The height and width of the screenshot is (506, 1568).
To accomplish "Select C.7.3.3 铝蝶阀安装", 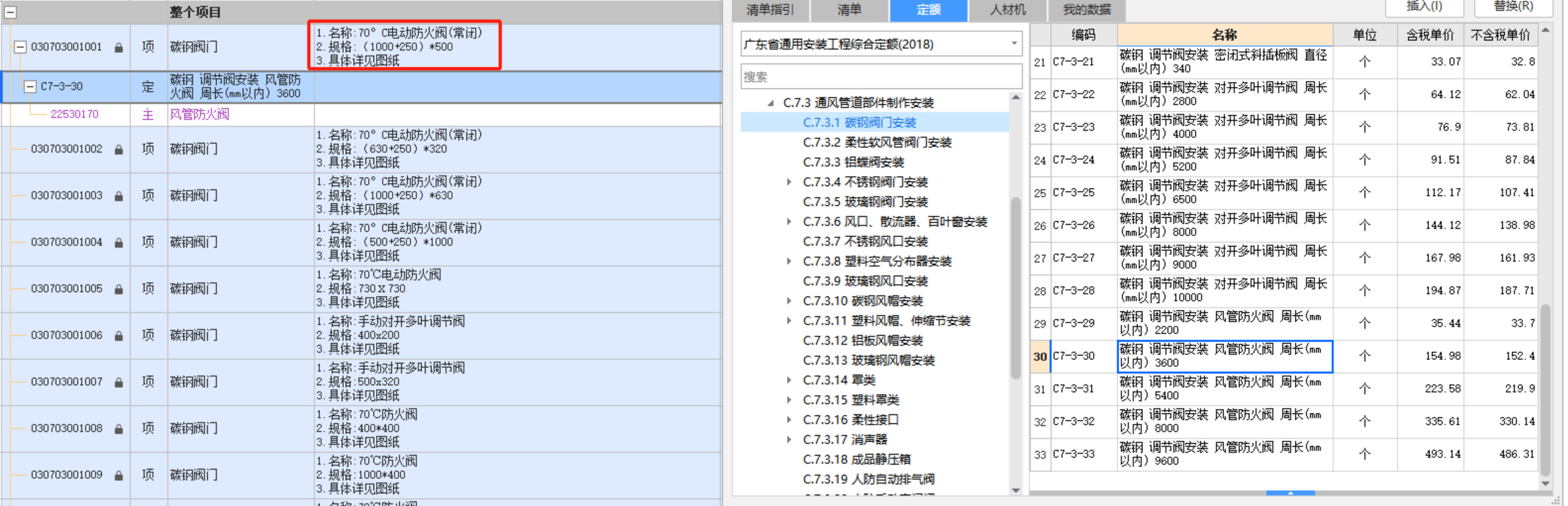I will click(853, 163).
